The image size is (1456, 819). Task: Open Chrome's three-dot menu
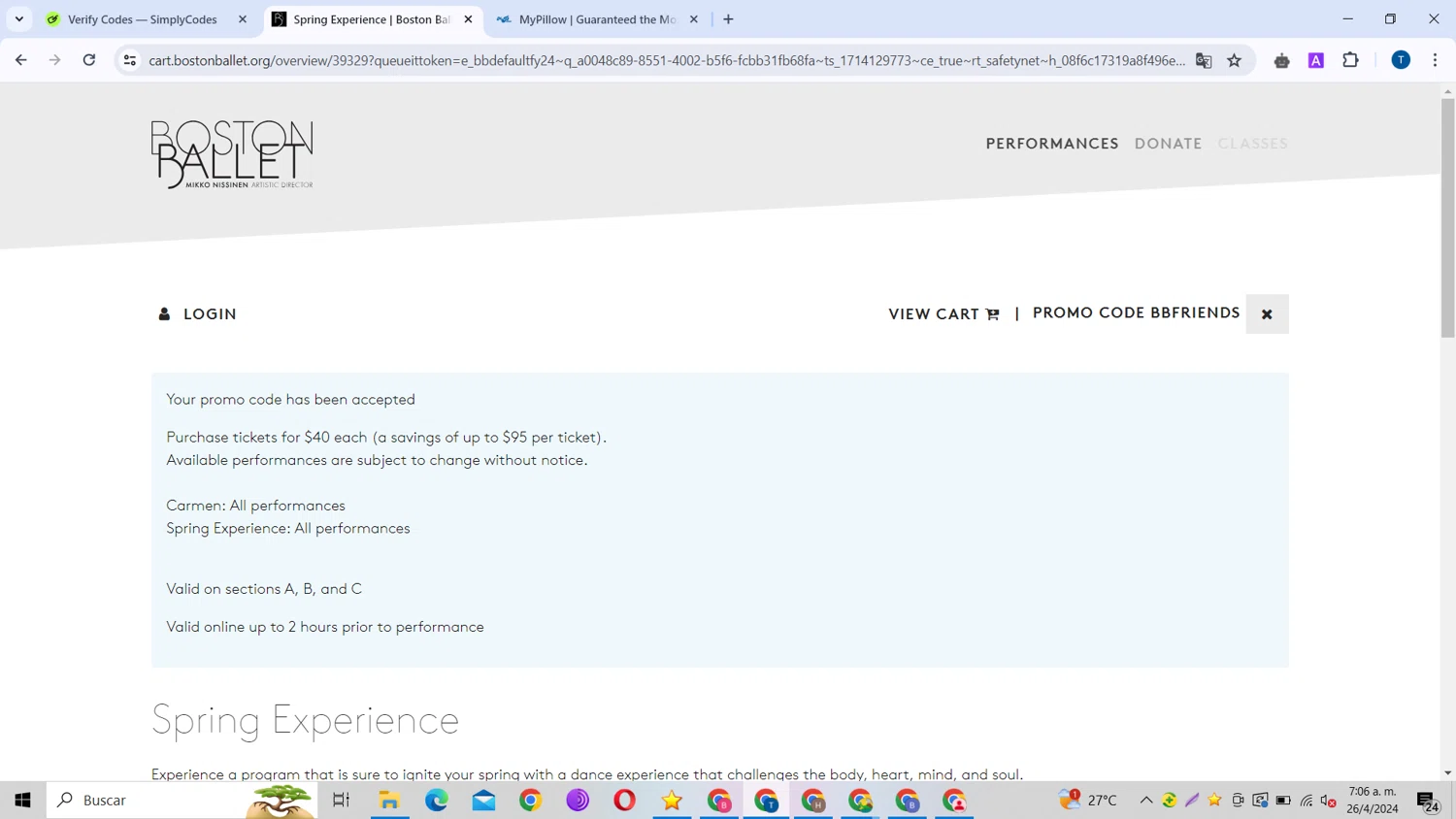point(1435,60)
